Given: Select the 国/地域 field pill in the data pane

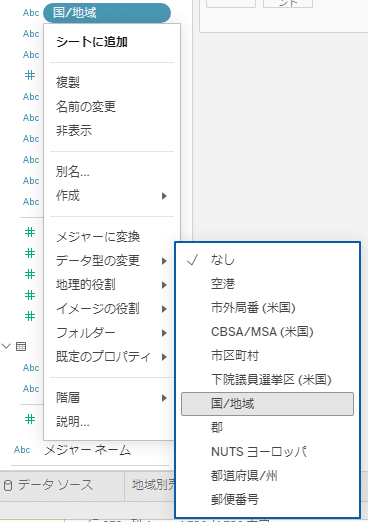Looking at the screenshot, I should click(107, 13).
